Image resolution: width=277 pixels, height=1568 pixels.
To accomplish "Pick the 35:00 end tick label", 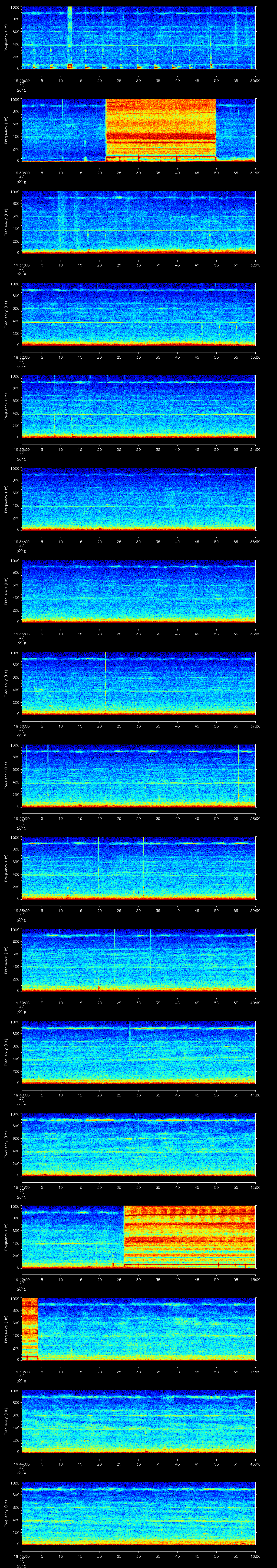I will [255, 542].
